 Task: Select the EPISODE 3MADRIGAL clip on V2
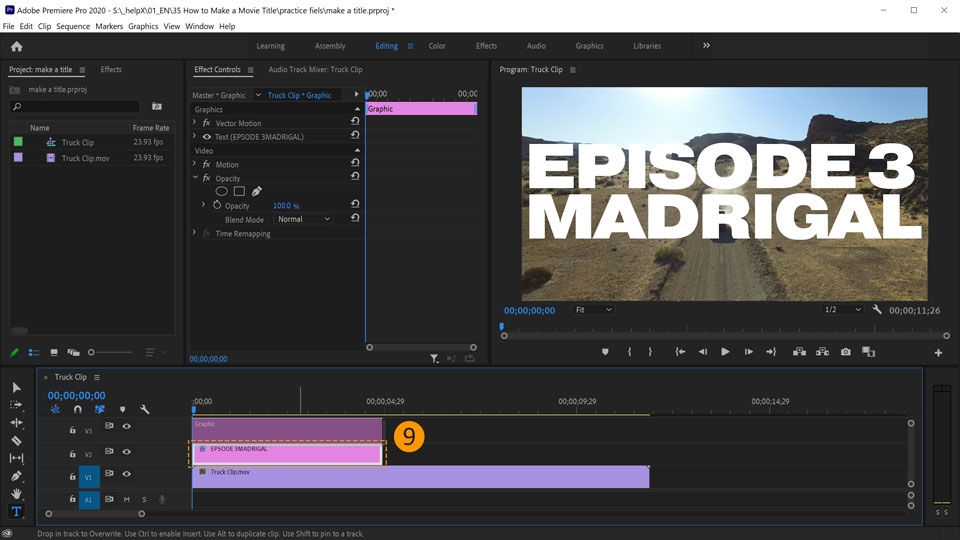(x=286, y=454)
